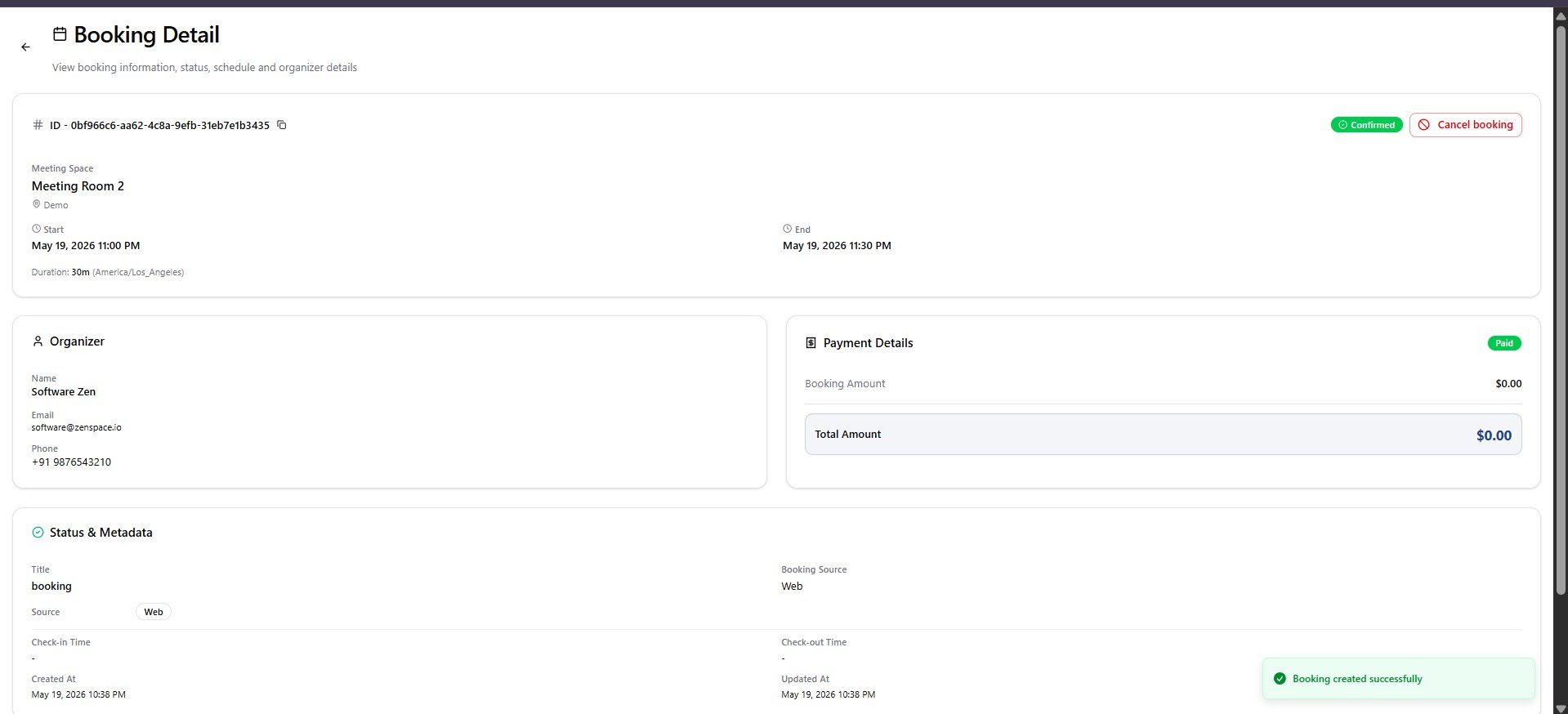
Task: Click the Web source chip
Action: 154,612
